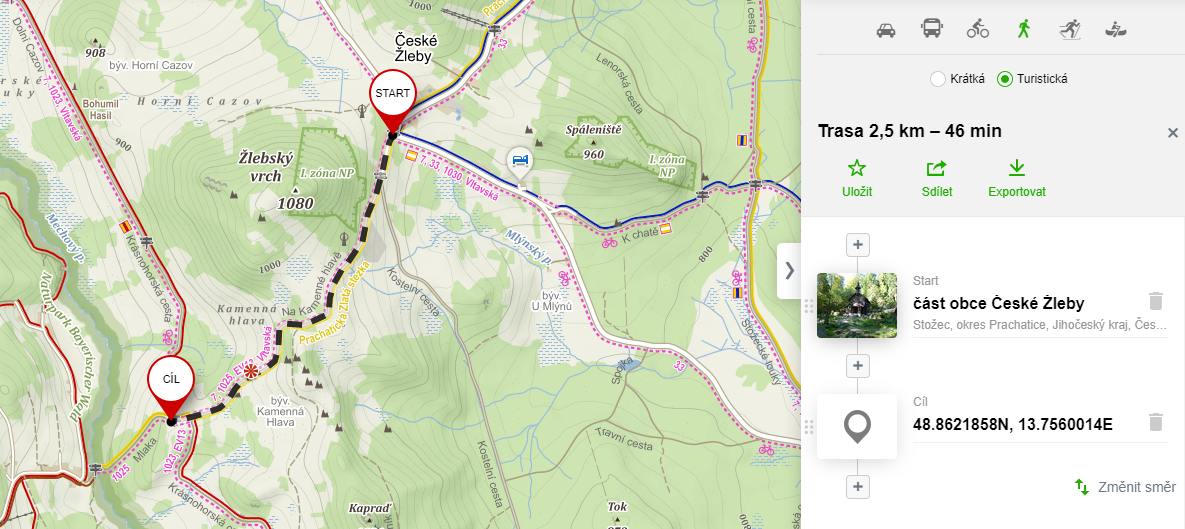
Task: Select bicycle route mode icon
Action: [x=978, y=29]
